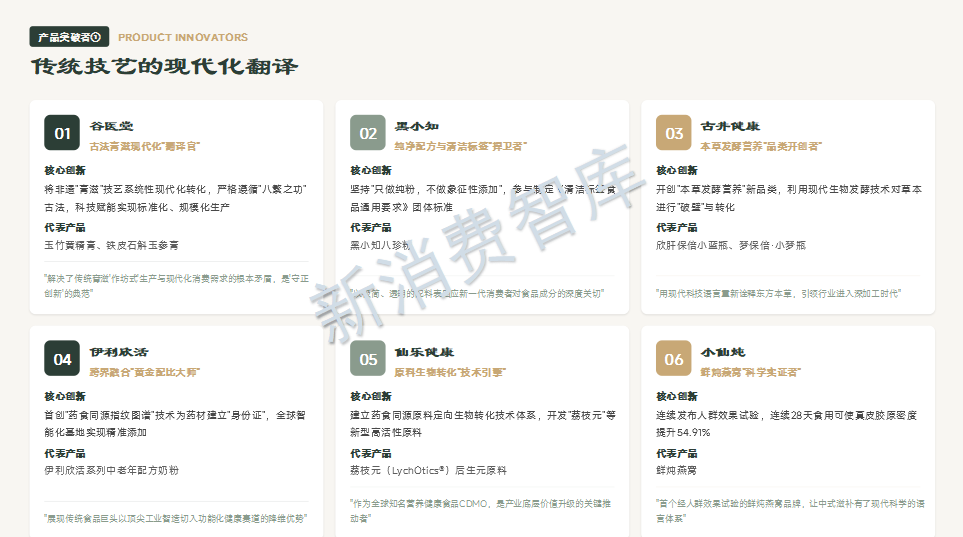Image resolution: width=963 pixels, height=537 pixels.
Task: Click 核心创新 label in the 小仙炖 card
Action: 676,396
